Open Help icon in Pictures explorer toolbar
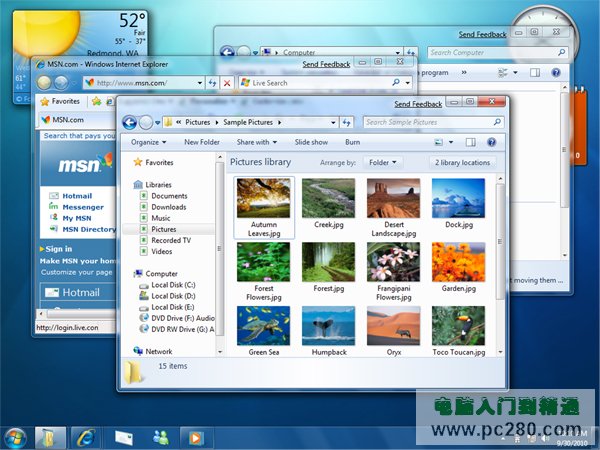The width and height of the screenshot is (600, 450). [492, 142]
